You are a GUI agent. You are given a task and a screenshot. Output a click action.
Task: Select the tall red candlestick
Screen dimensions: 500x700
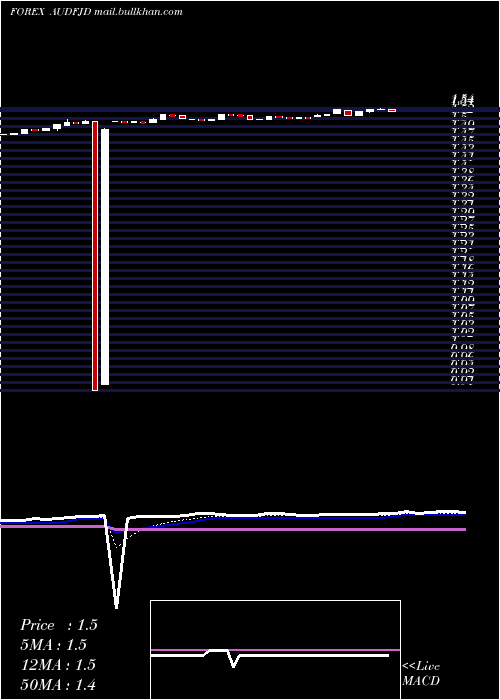tap(95, 256)
